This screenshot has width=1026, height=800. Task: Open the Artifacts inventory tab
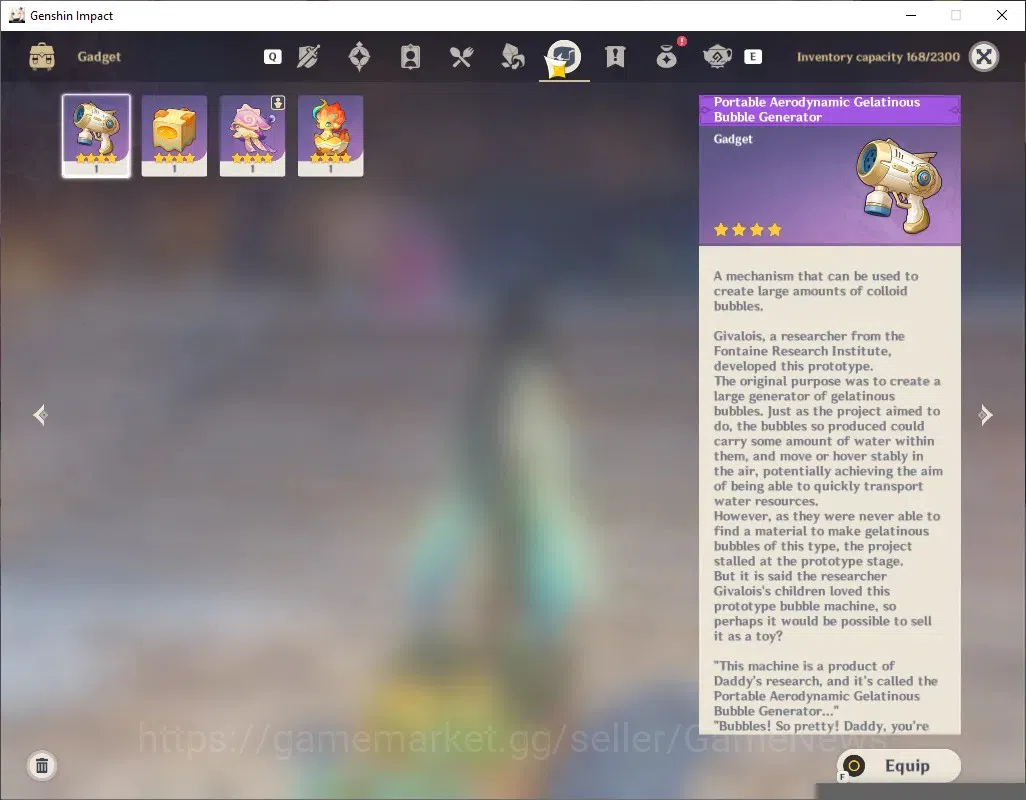[359, 57]
